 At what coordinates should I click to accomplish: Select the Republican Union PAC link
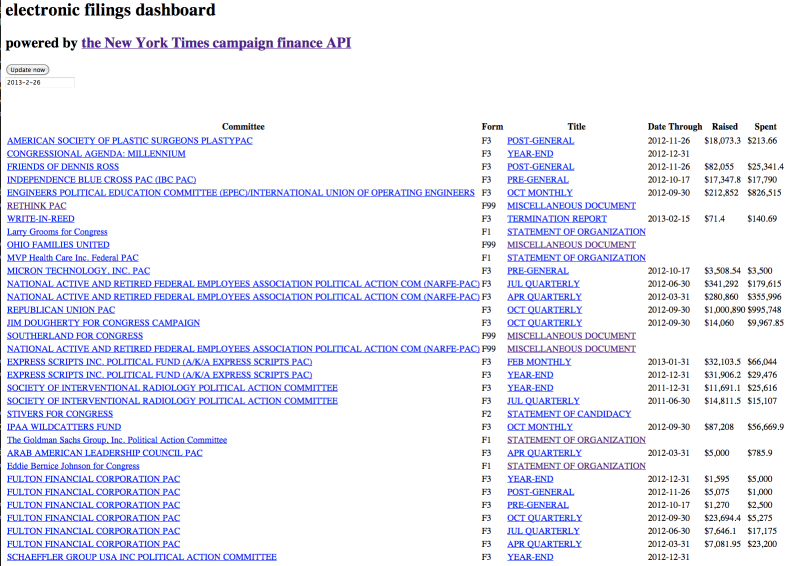(x=61, y=310)
